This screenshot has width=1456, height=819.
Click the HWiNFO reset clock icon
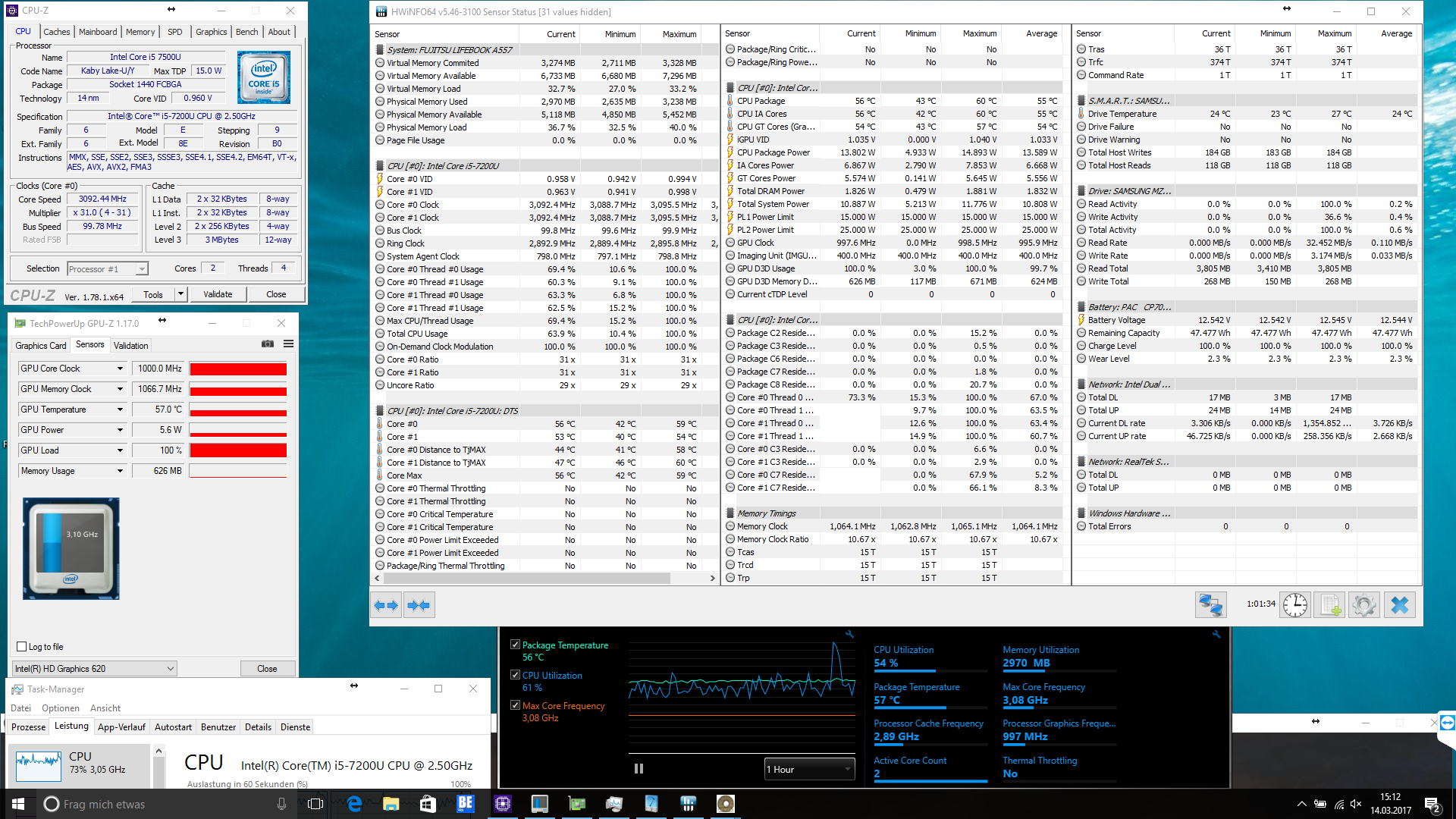tap(1295, 605)
